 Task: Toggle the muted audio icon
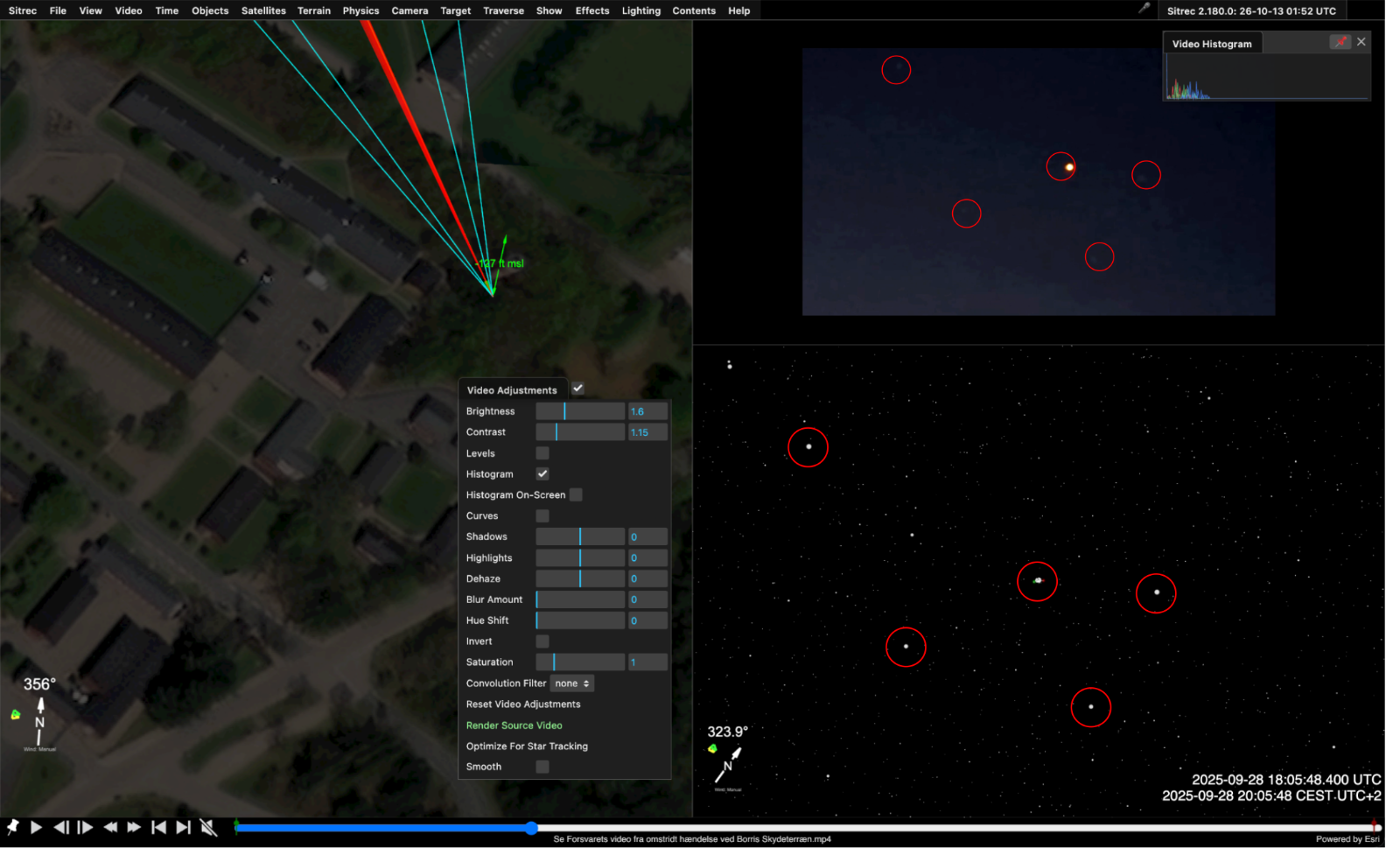pos(208,827)
